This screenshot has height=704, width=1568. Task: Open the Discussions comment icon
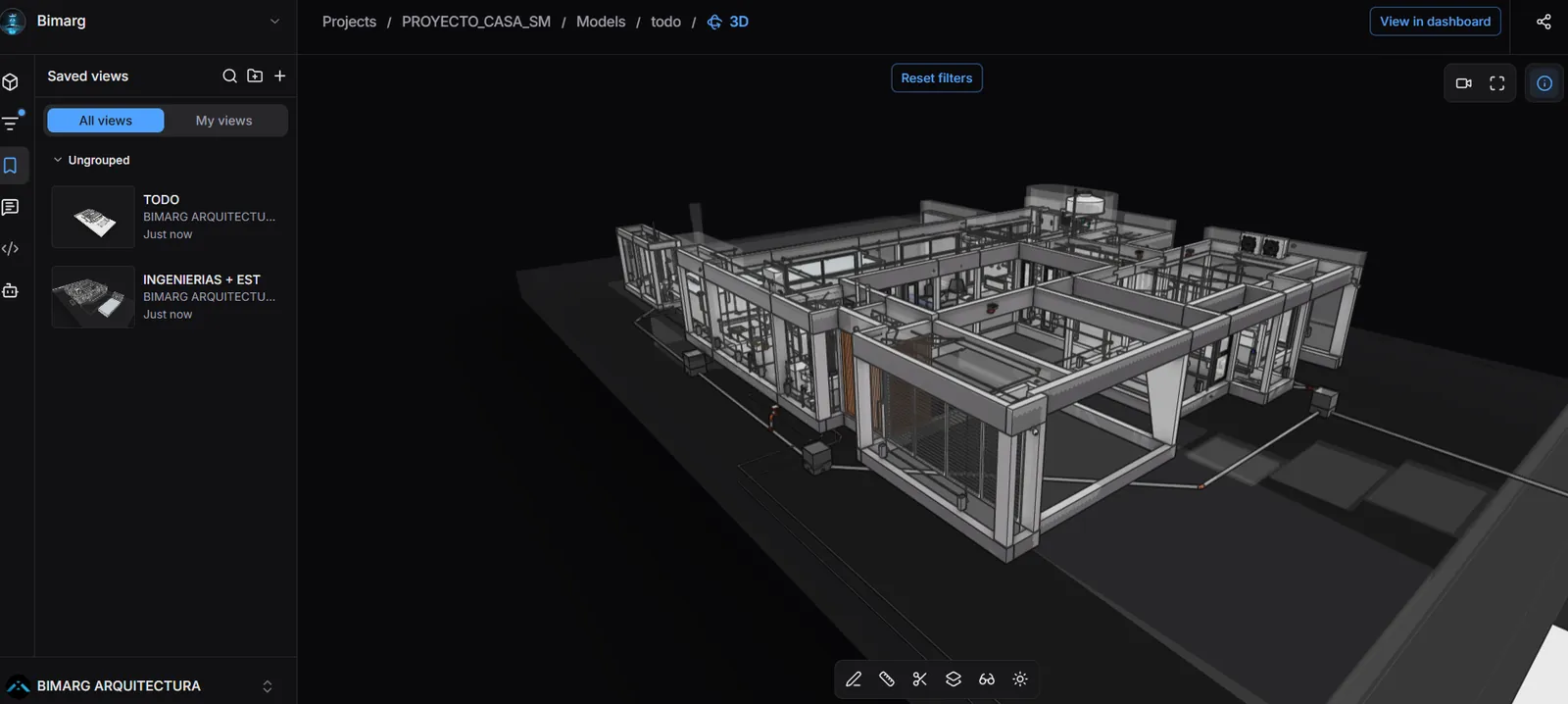coord(11,207)
